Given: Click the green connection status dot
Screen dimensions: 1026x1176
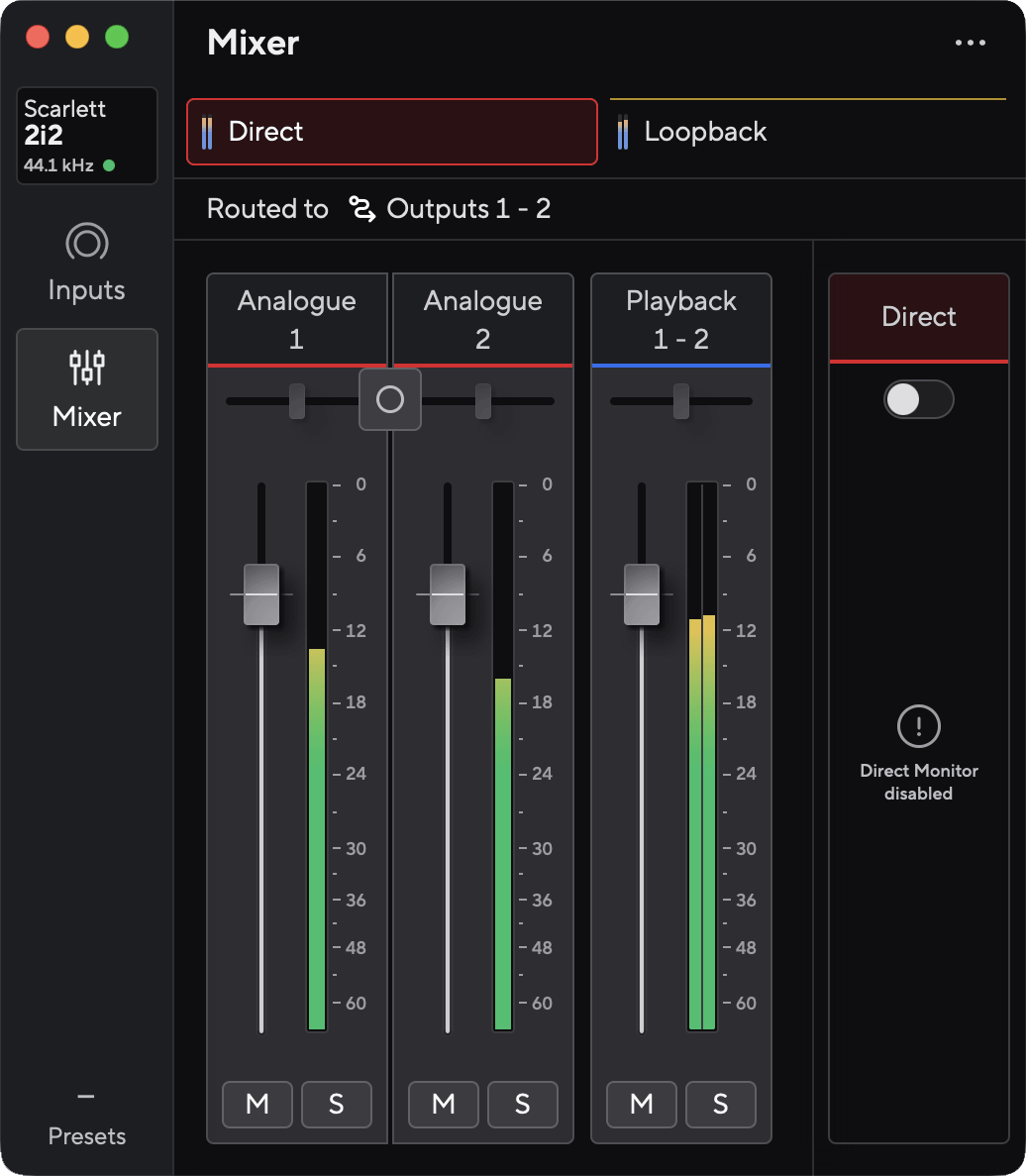Looking at the screenshot, I should tap(109, 165).
